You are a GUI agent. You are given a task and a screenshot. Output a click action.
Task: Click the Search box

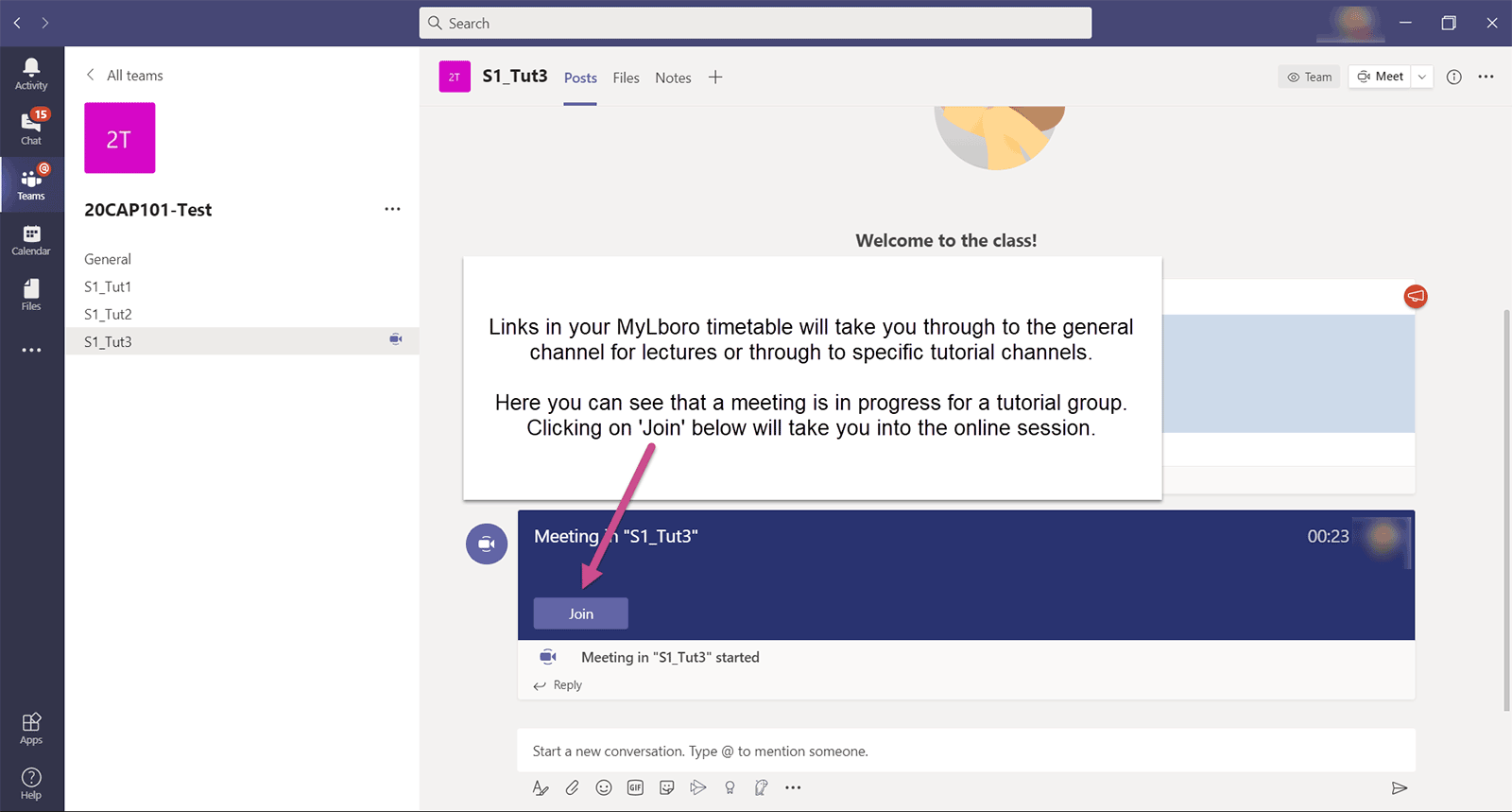click(x=755, y=23)
